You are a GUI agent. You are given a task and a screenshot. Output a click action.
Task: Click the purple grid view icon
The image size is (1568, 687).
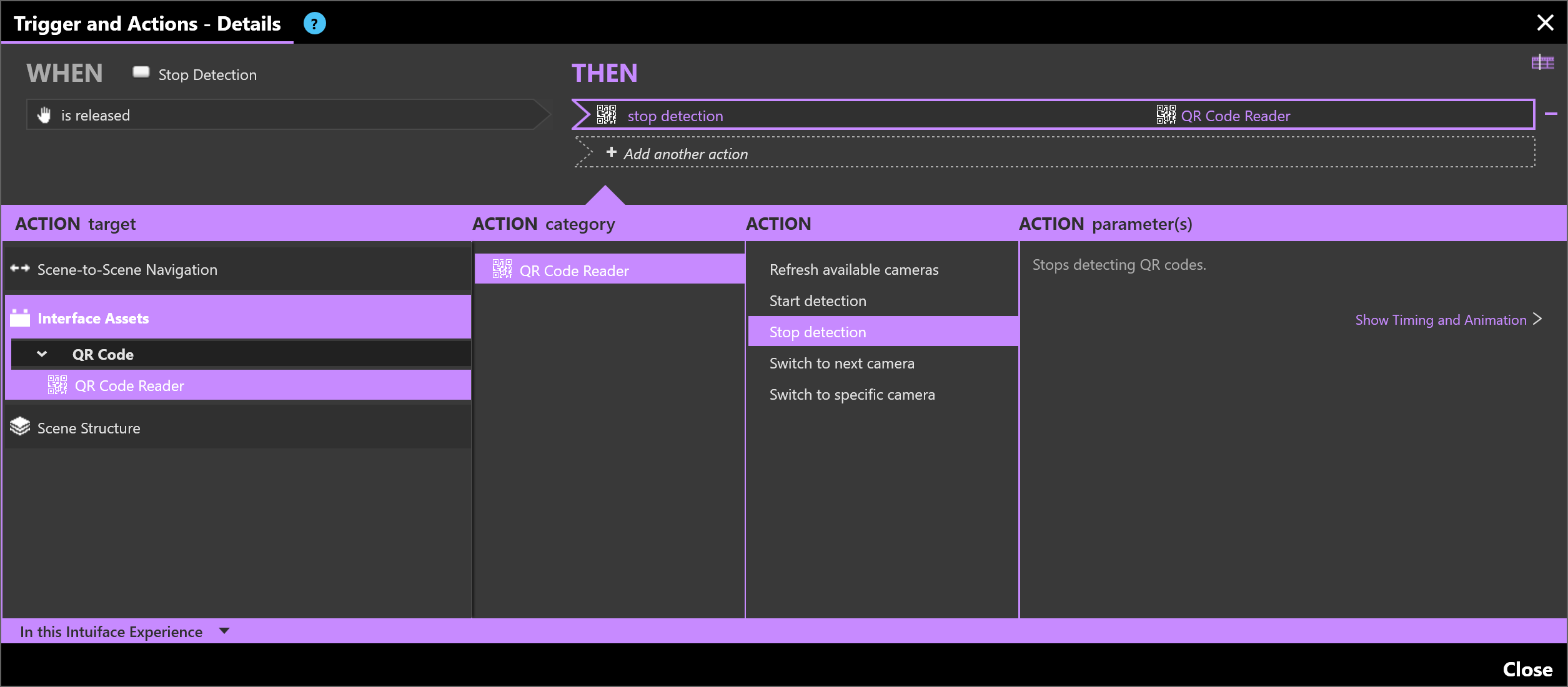click(x=1542, y=62)
